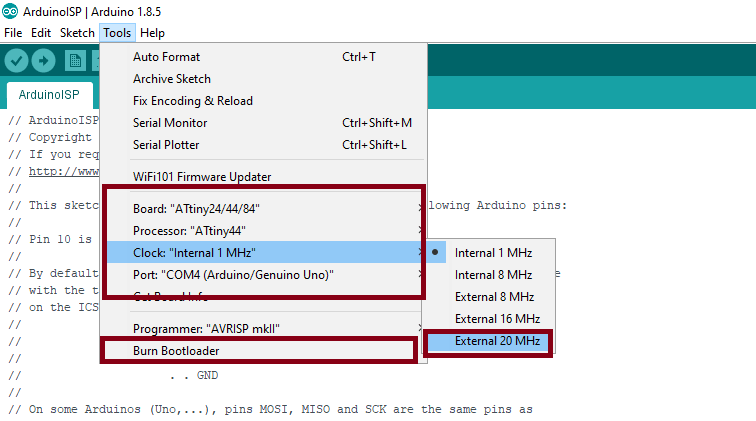Expand the Board "ATtiny24/44/84" submenu
This screenshot has height=421, width=756.
tap(264, 209)
